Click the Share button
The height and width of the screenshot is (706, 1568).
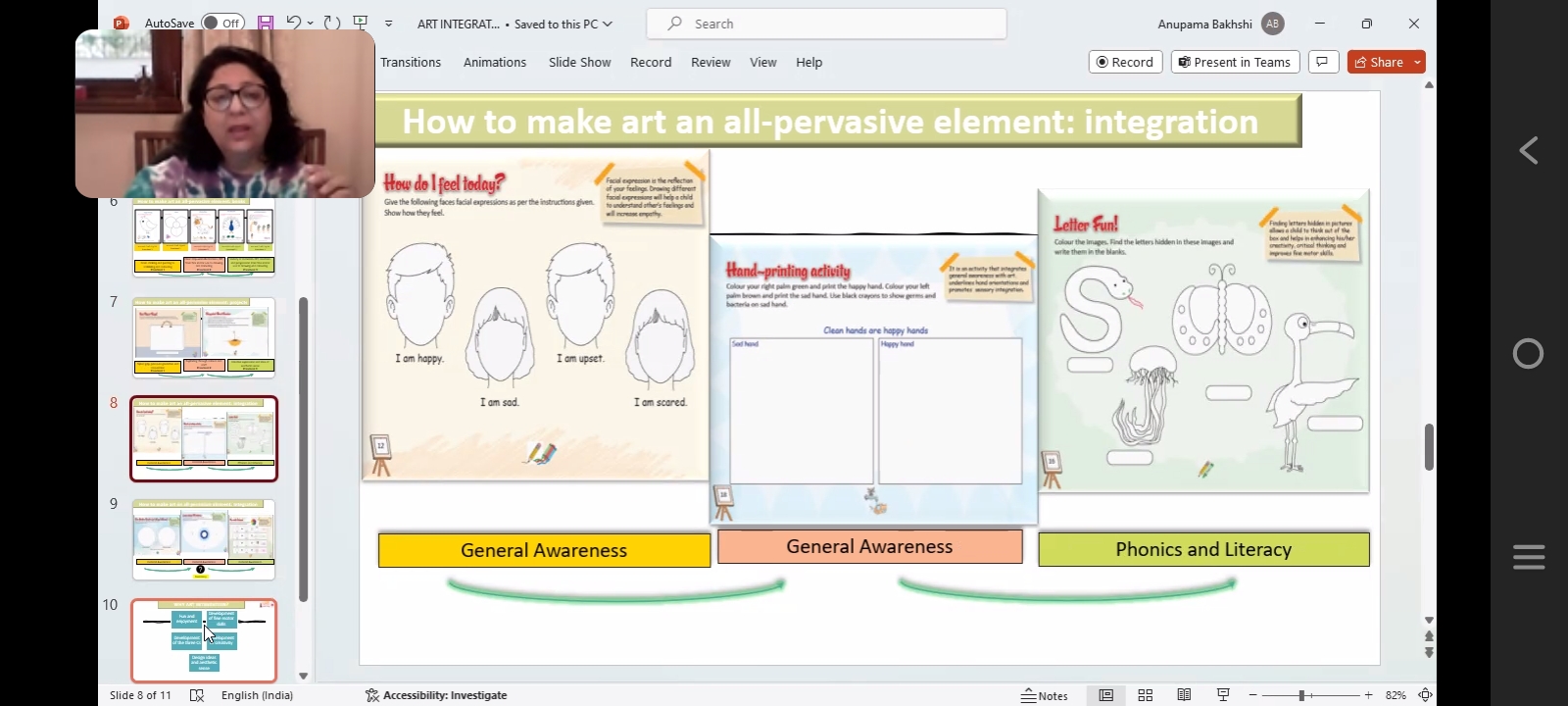pyautogui.click(x=1379, y=62)
